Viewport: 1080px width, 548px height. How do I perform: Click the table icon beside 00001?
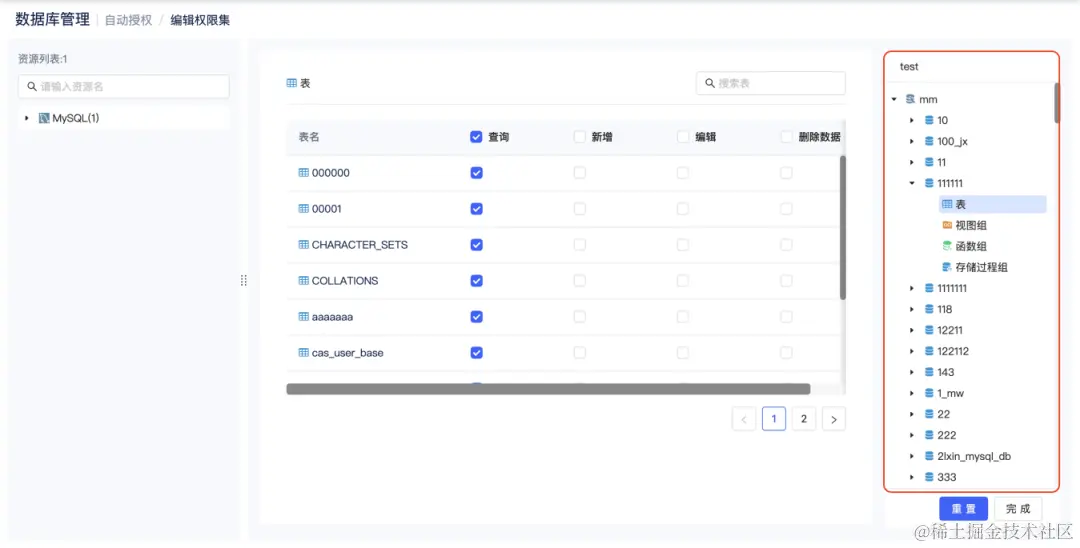coord(304,209)
